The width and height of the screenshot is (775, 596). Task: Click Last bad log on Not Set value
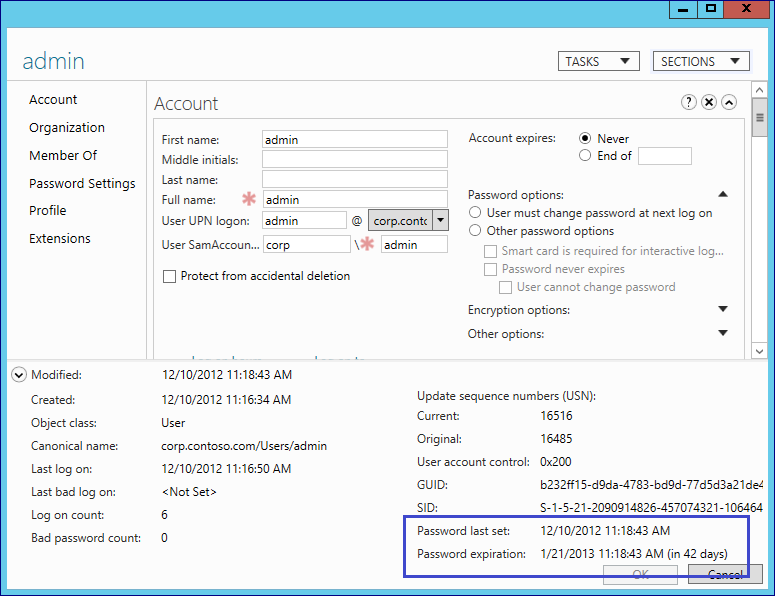click(189, 492)
